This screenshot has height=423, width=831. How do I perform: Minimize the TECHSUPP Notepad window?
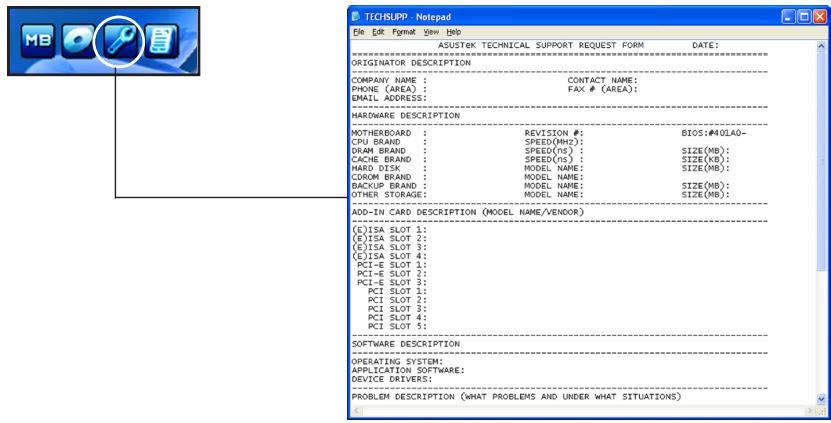coord(789,17)
